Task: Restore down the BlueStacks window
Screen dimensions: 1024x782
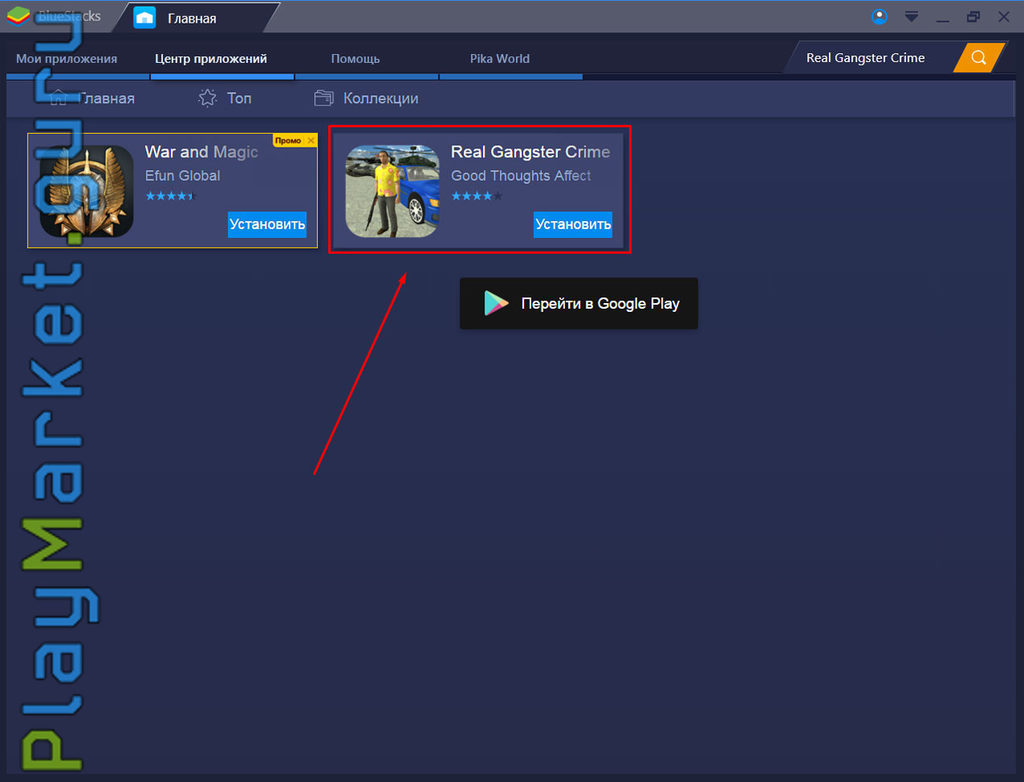Action: click(973, 17)
